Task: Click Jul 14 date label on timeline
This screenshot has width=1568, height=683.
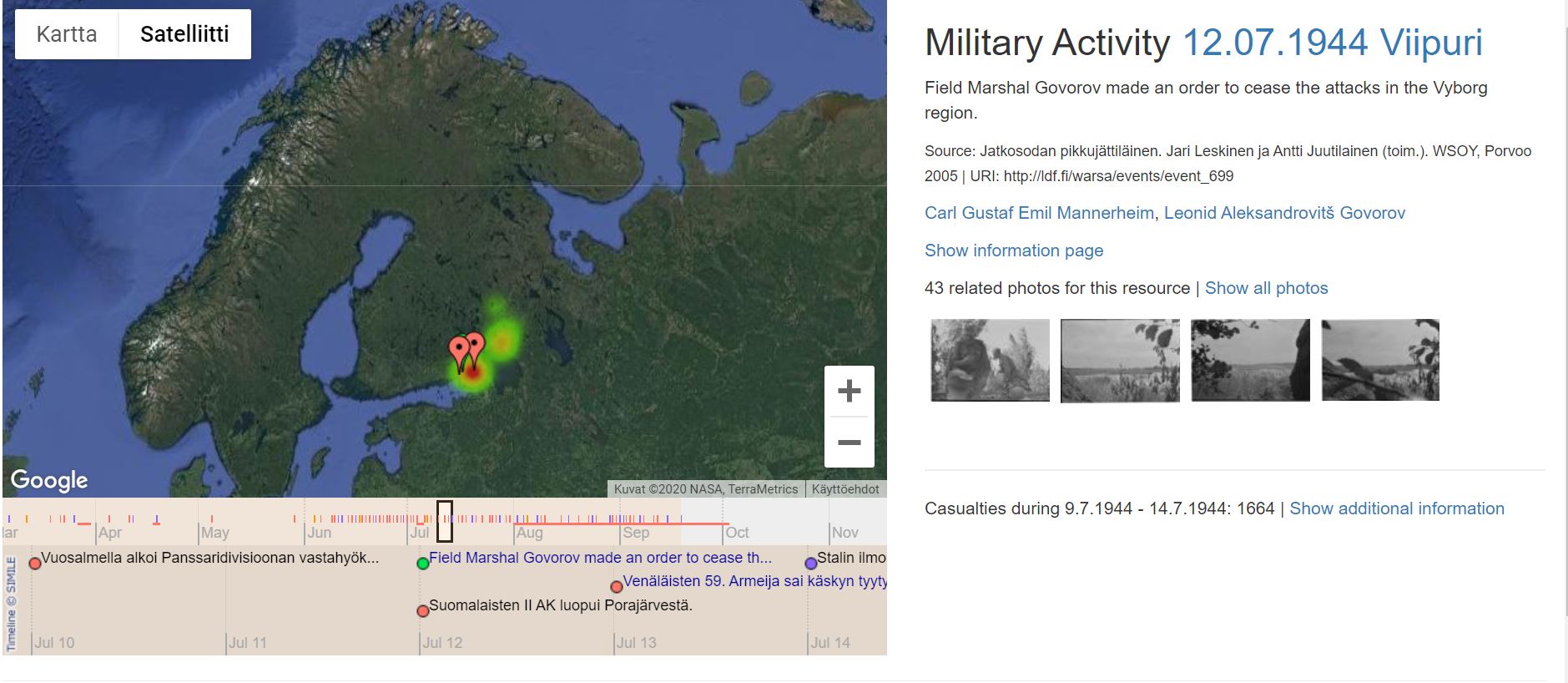Action: [x=830, y=643]
